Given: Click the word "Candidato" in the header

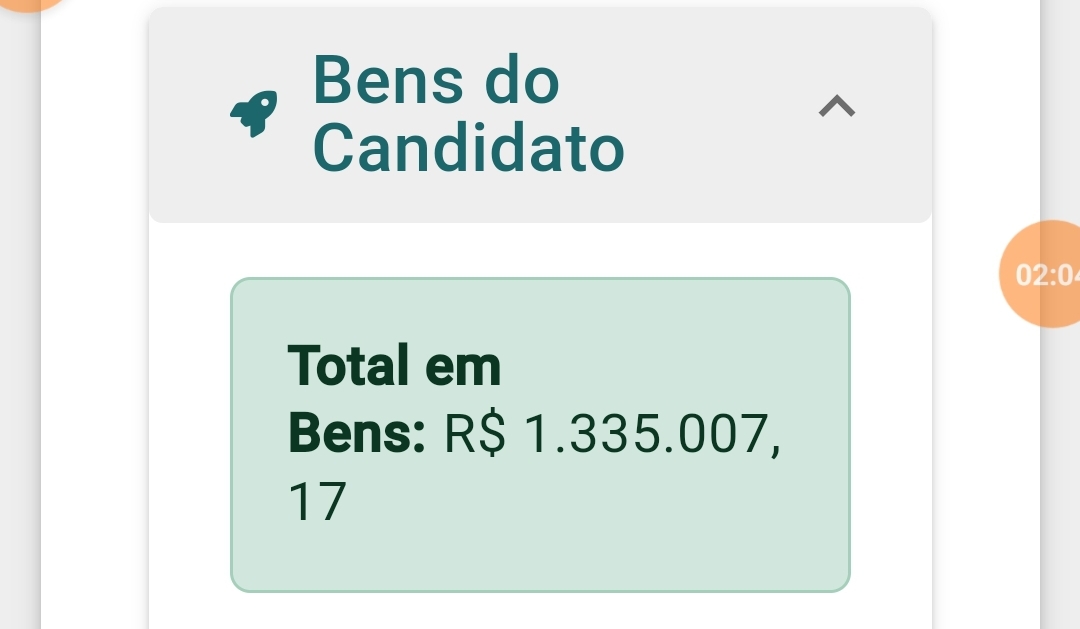Looking at the screenshot, I should [468, 149].
